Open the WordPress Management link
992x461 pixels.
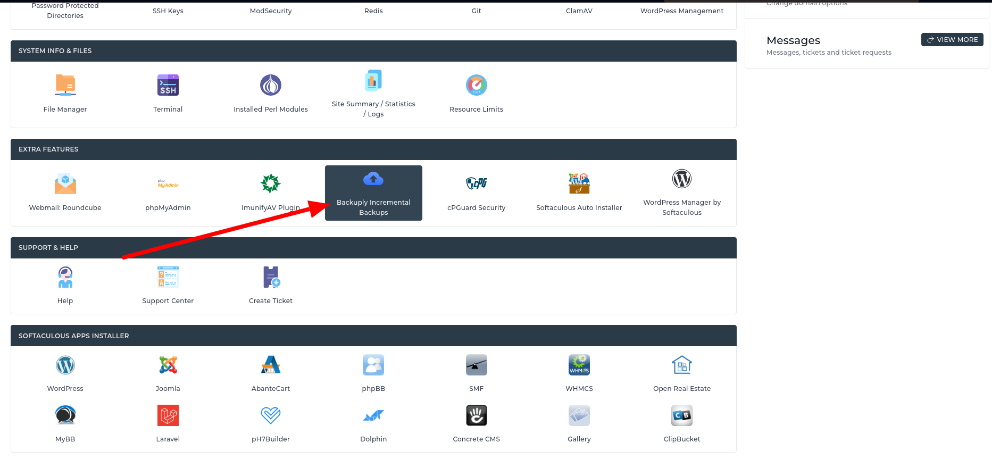pos(681,11)
